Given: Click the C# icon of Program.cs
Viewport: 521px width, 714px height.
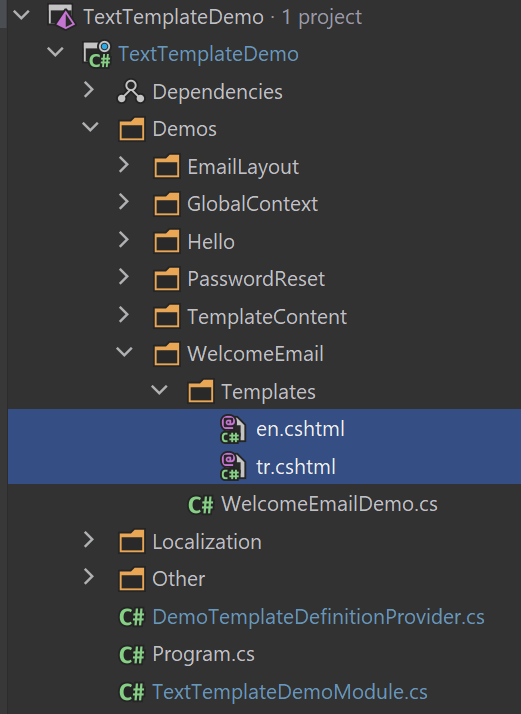Looking at the screenshot, I should 132,655.
